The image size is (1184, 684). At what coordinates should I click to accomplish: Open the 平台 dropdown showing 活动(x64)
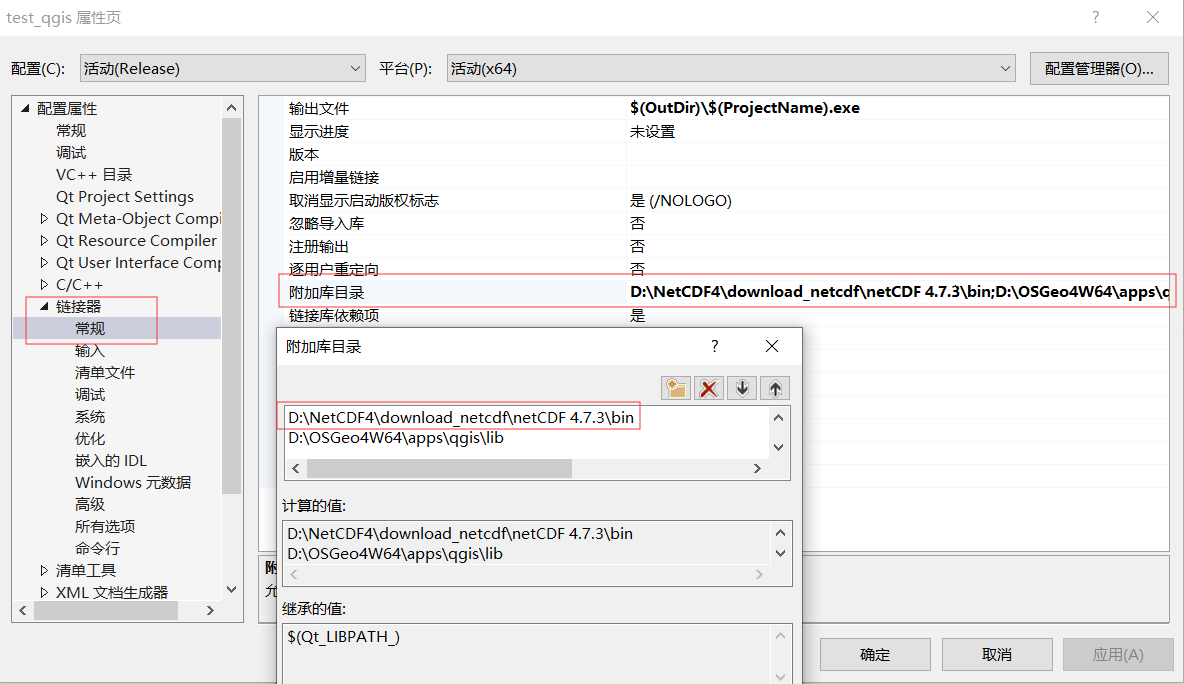(1007, 67)
